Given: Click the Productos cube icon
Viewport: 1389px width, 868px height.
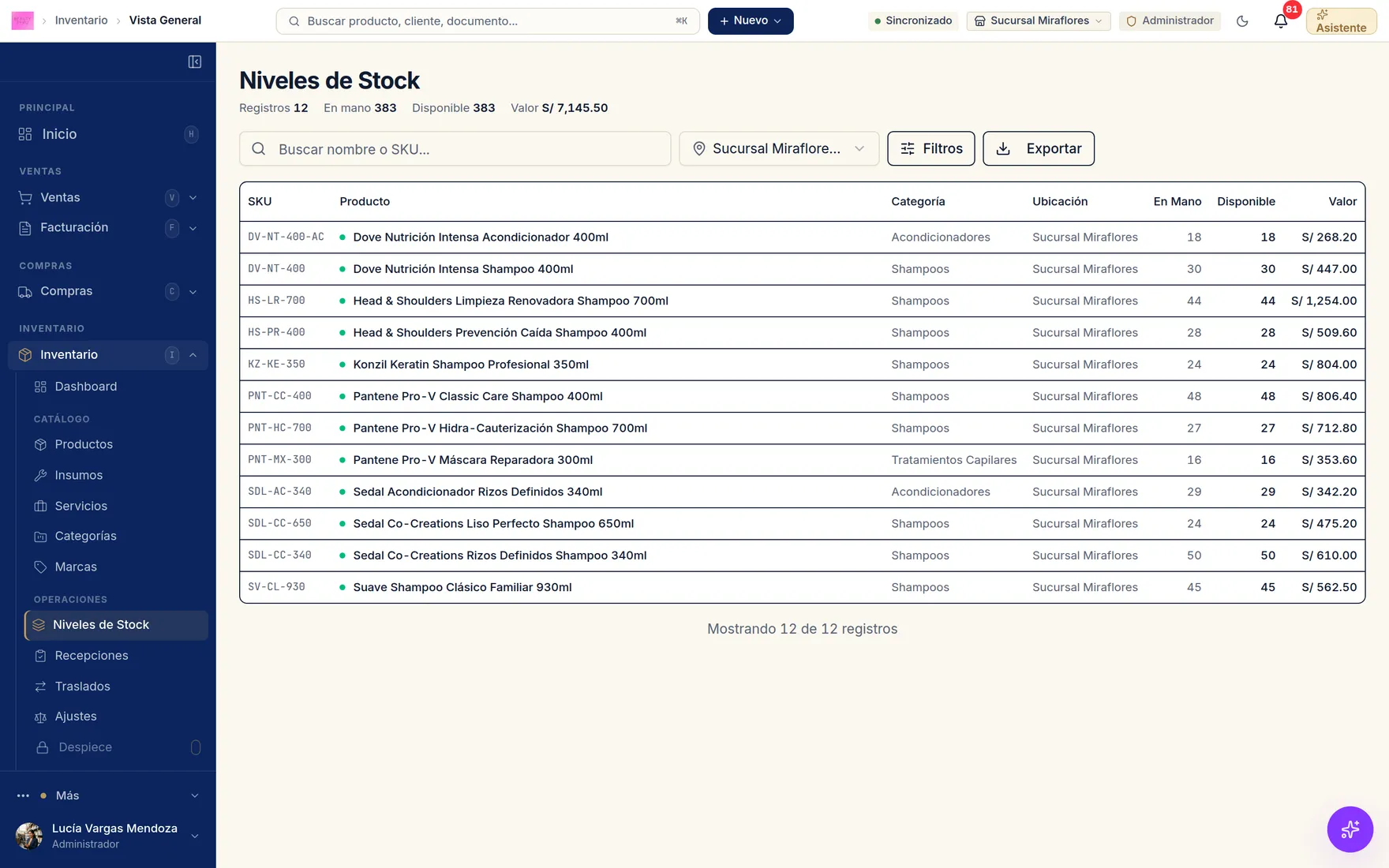Looking at the screenshot, I should coord(40,445).
